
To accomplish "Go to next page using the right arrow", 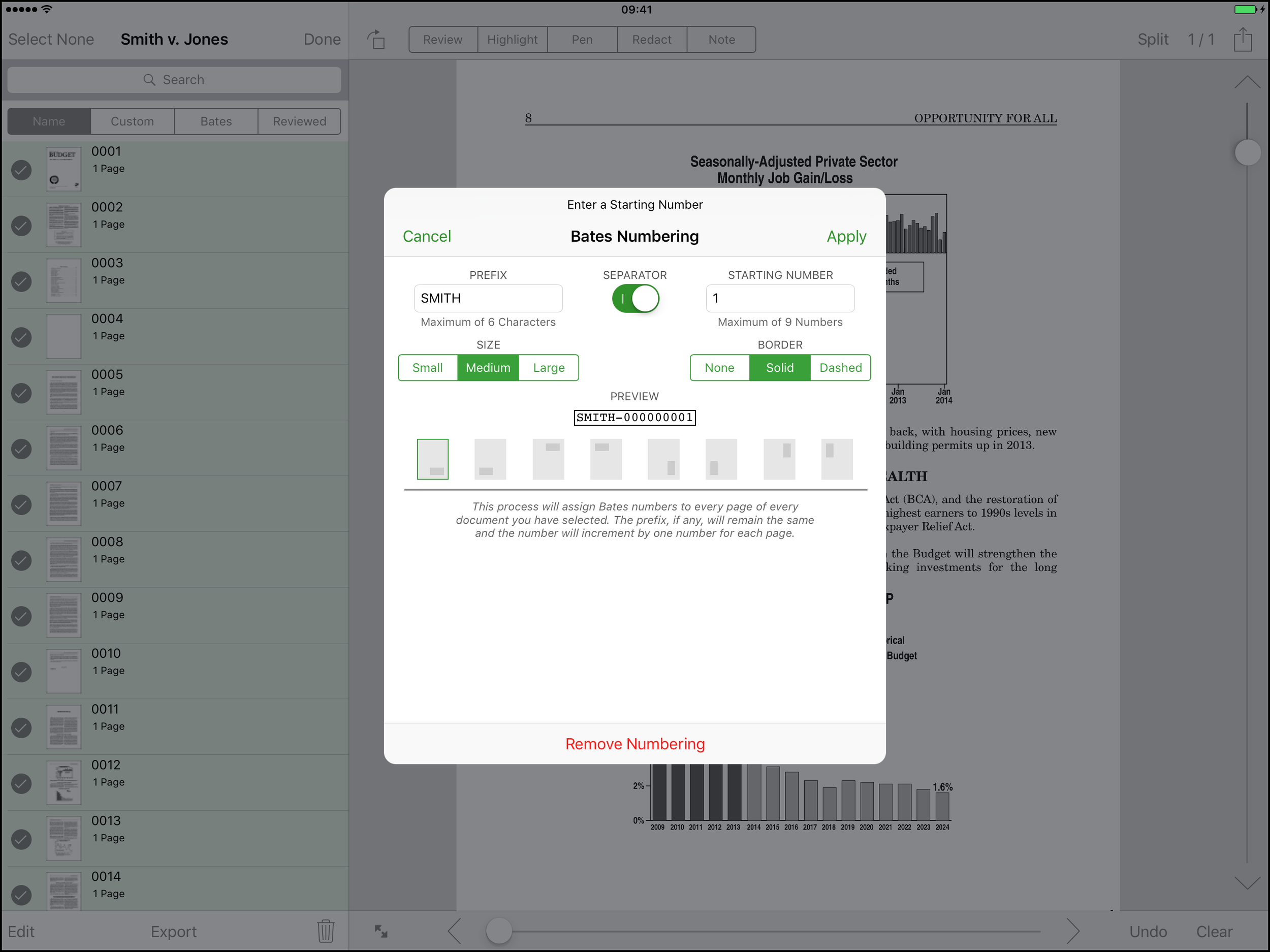I will (1073, 931).
